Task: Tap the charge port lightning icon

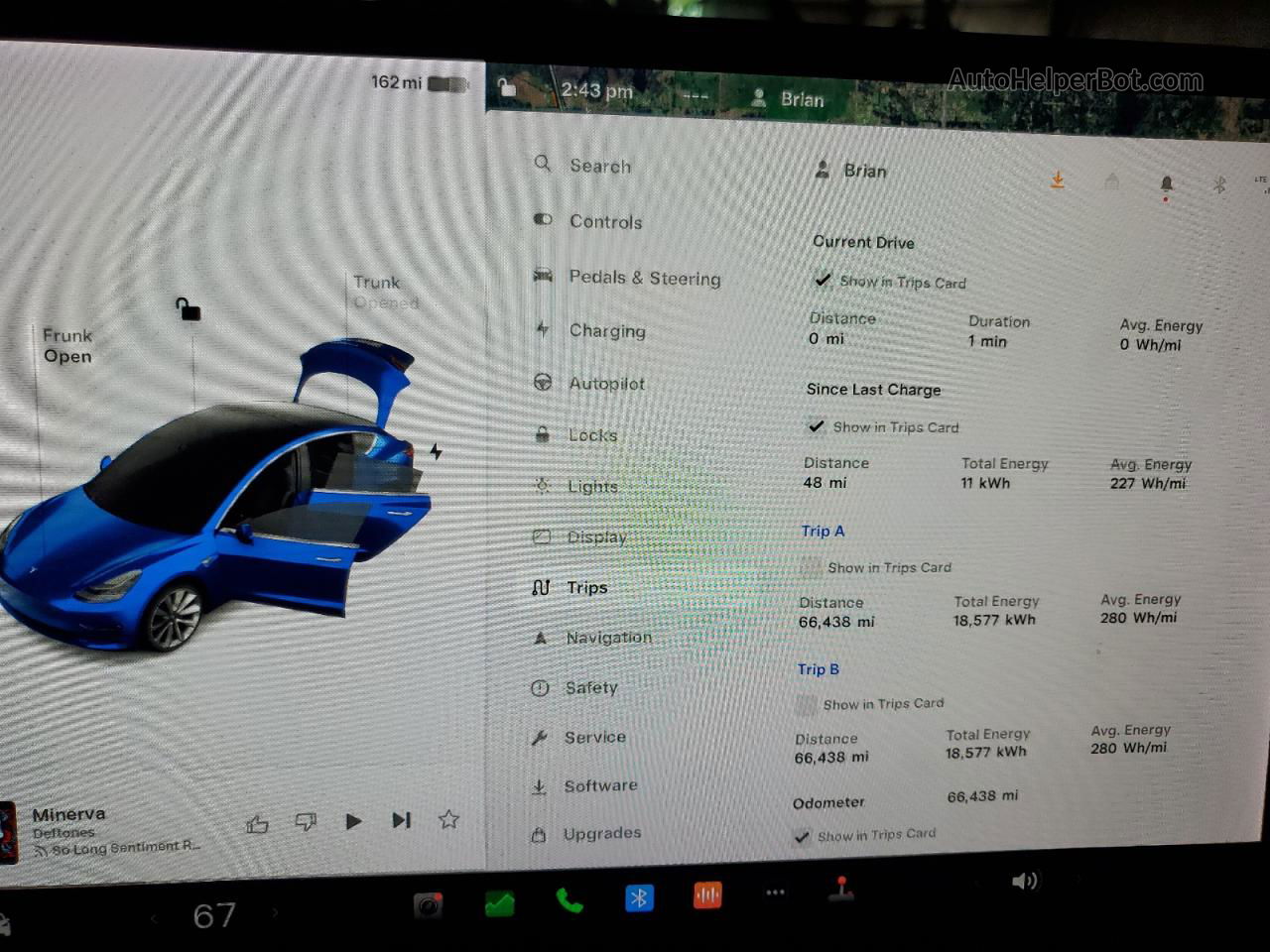Action: [436, 452]
